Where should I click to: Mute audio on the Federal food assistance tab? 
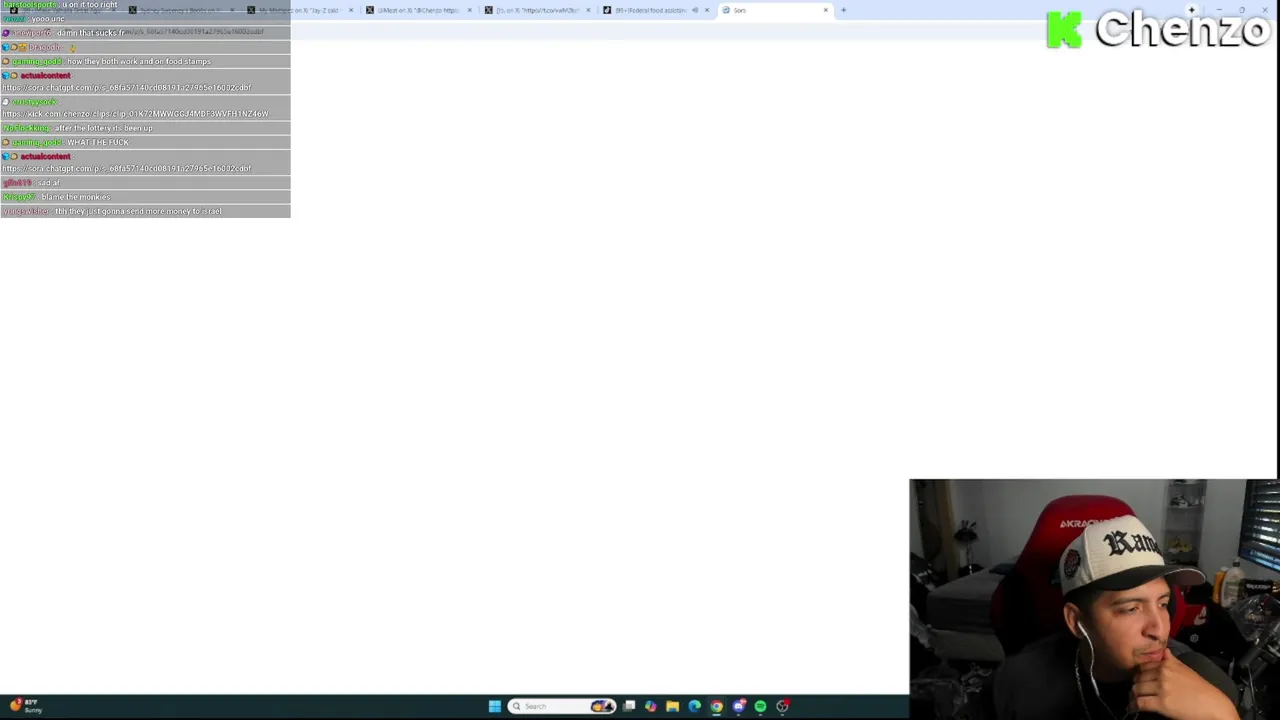(695, 10)
